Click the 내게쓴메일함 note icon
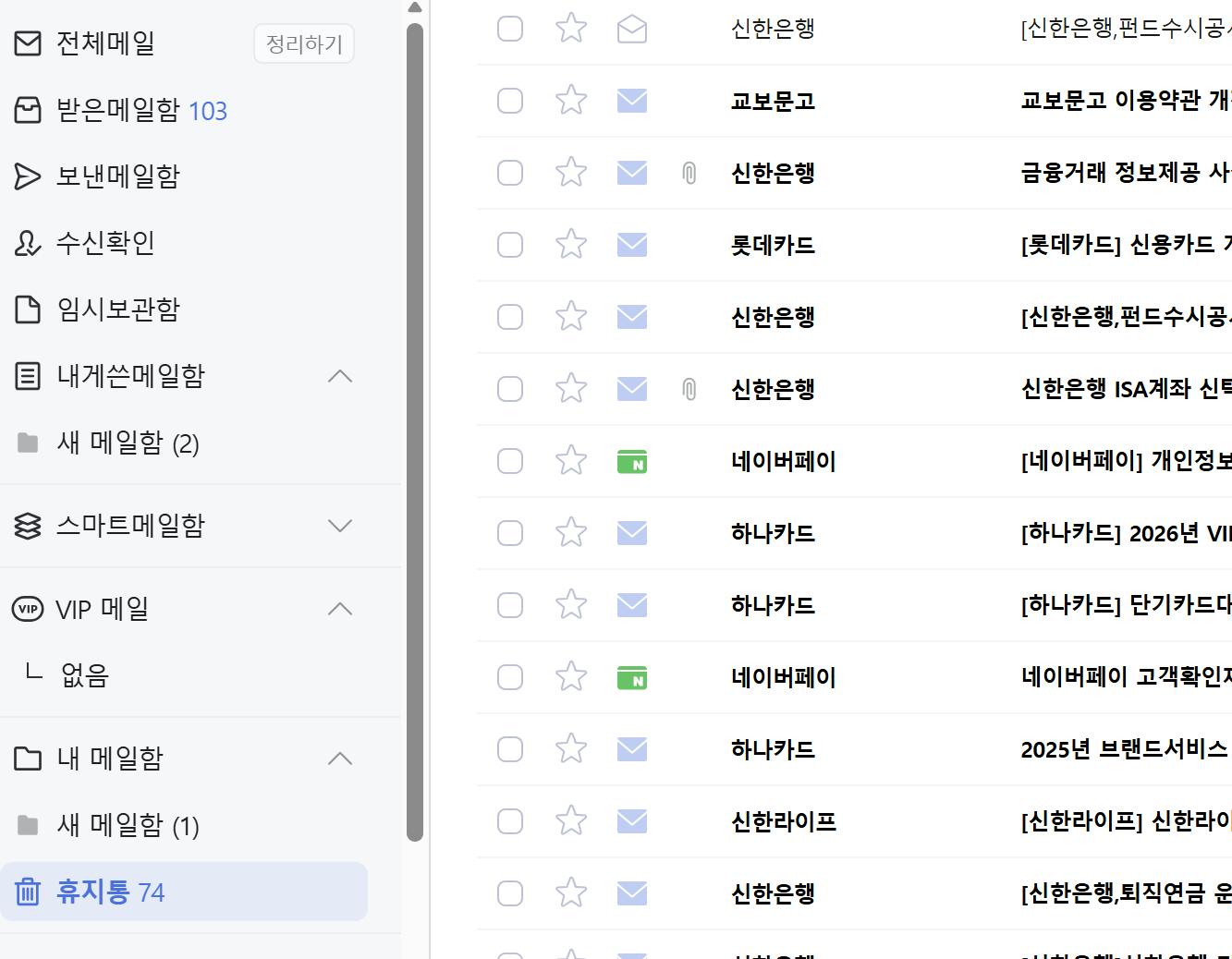 [x=28, y=376]
